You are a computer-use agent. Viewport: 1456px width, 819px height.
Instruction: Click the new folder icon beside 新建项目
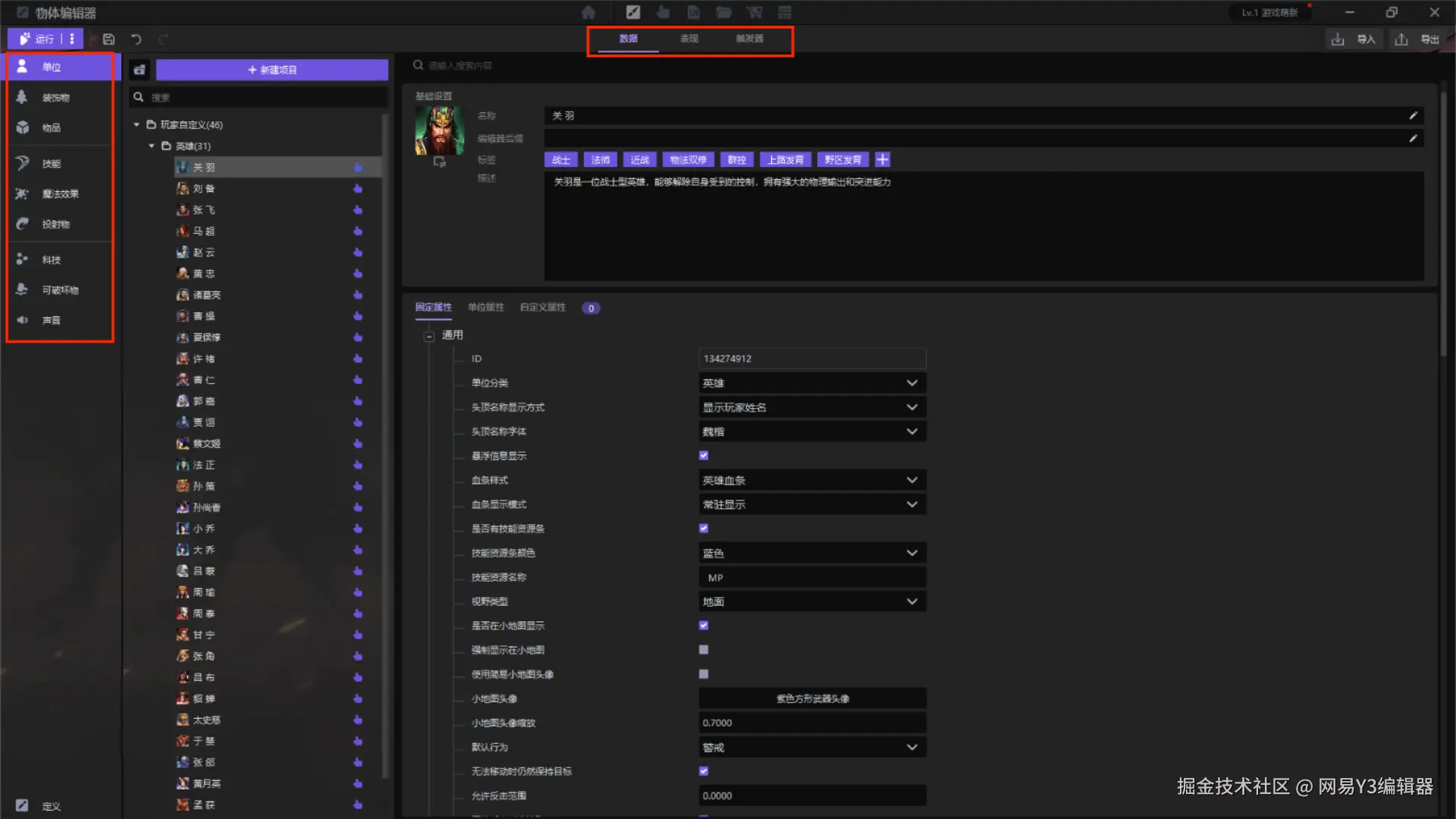coord(140,70)
